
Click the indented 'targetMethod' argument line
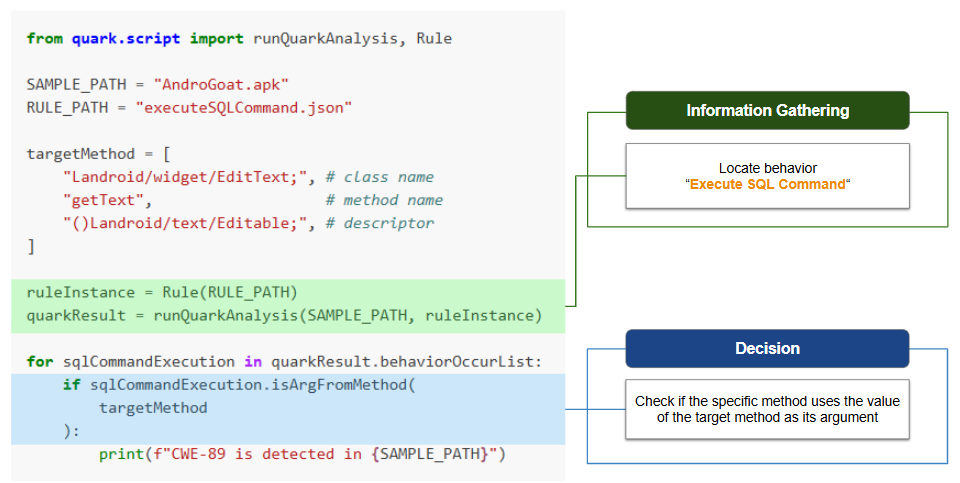tap(153, 408)
